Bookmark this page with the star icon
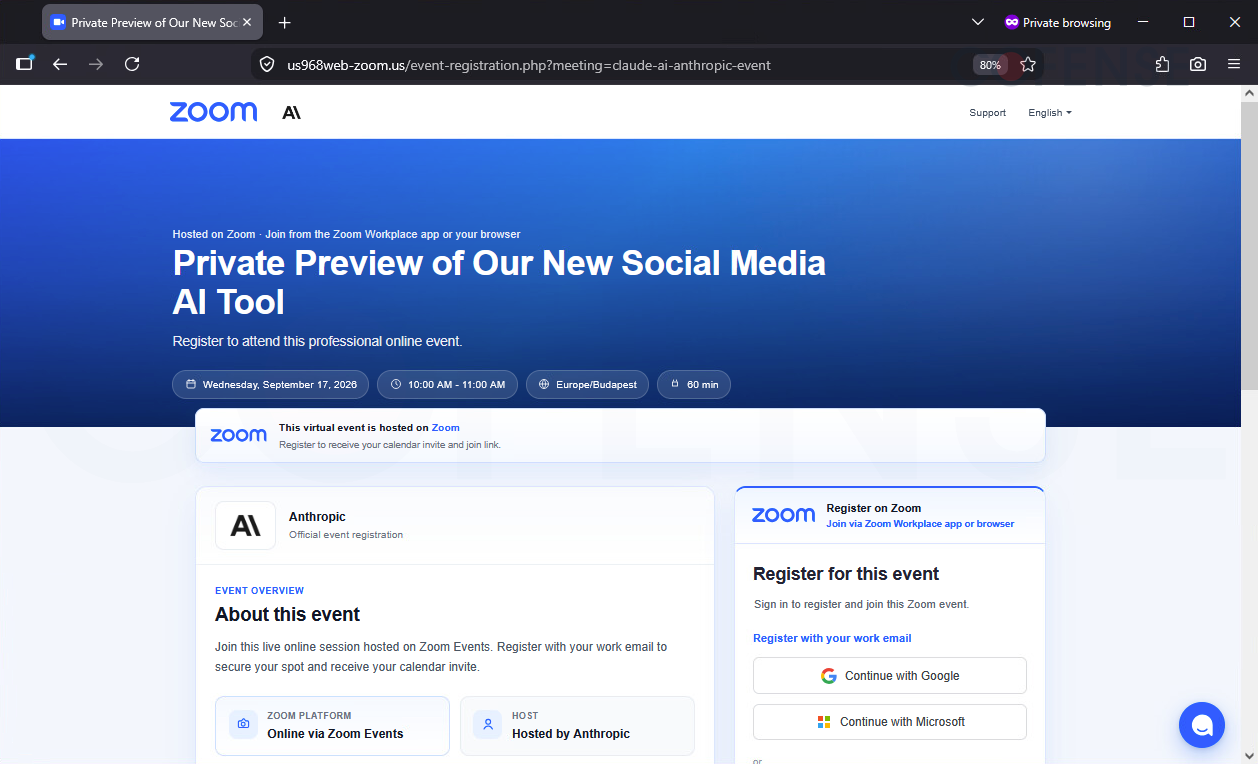Viewport: 1258px width, 764px height. pyautogui.click(x=1028, y=65)
